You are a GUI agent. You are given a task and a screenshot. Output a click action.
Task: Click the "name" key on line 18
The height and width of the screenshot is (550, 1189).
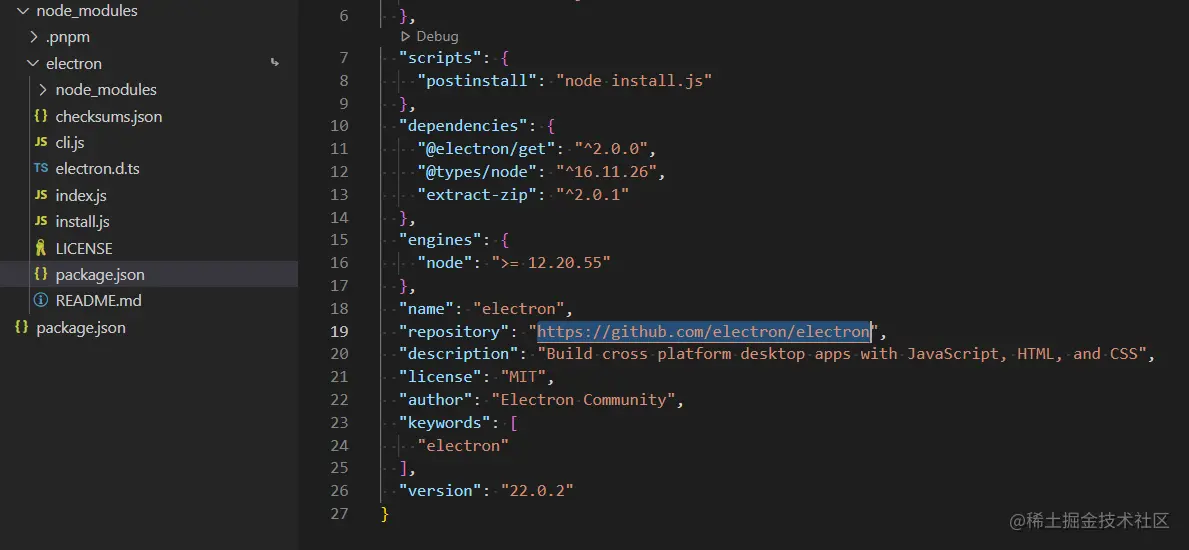click(x=427, y=309)
